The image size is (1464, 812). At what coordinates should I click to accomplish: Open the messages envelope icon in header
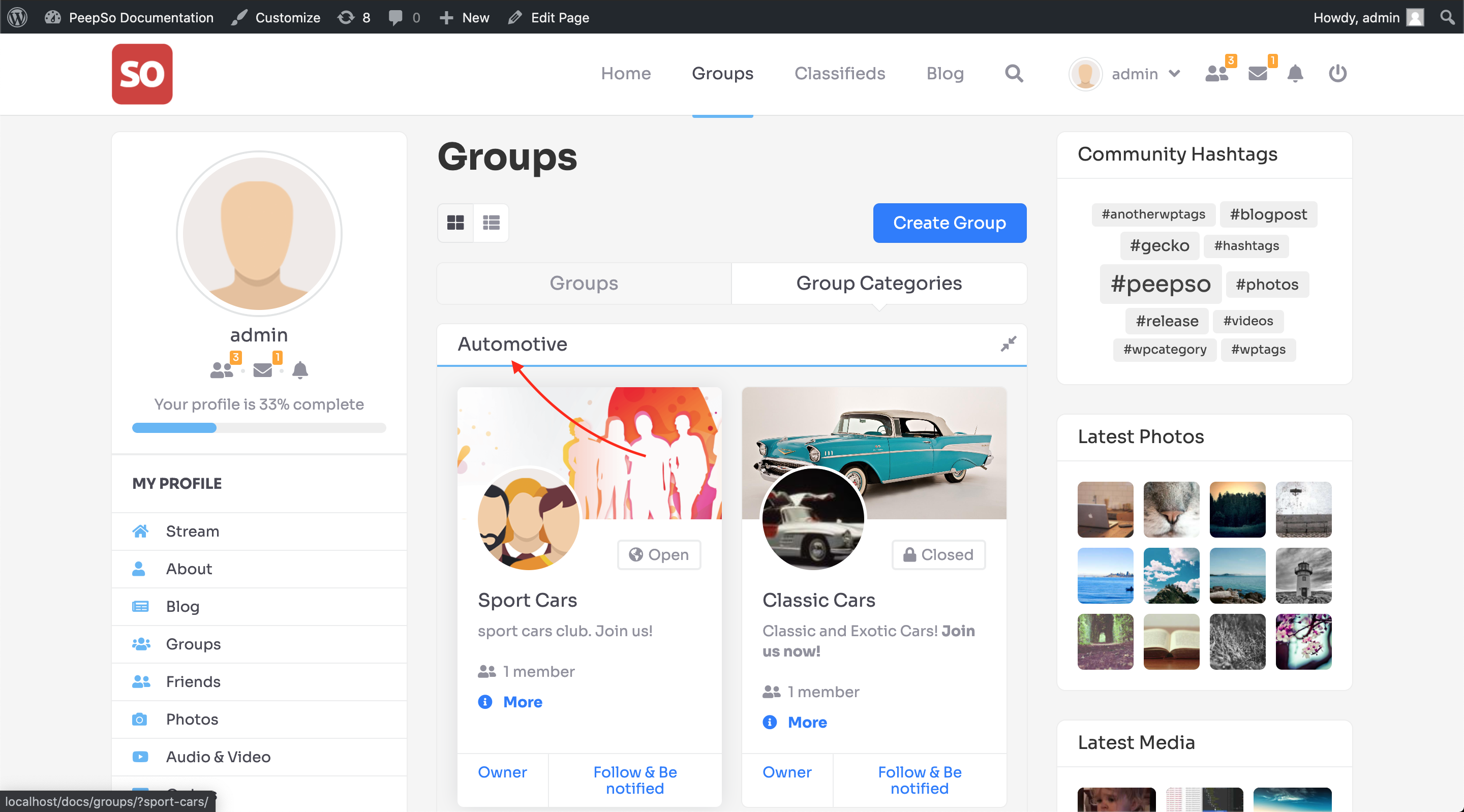[x=1258, y=73]
